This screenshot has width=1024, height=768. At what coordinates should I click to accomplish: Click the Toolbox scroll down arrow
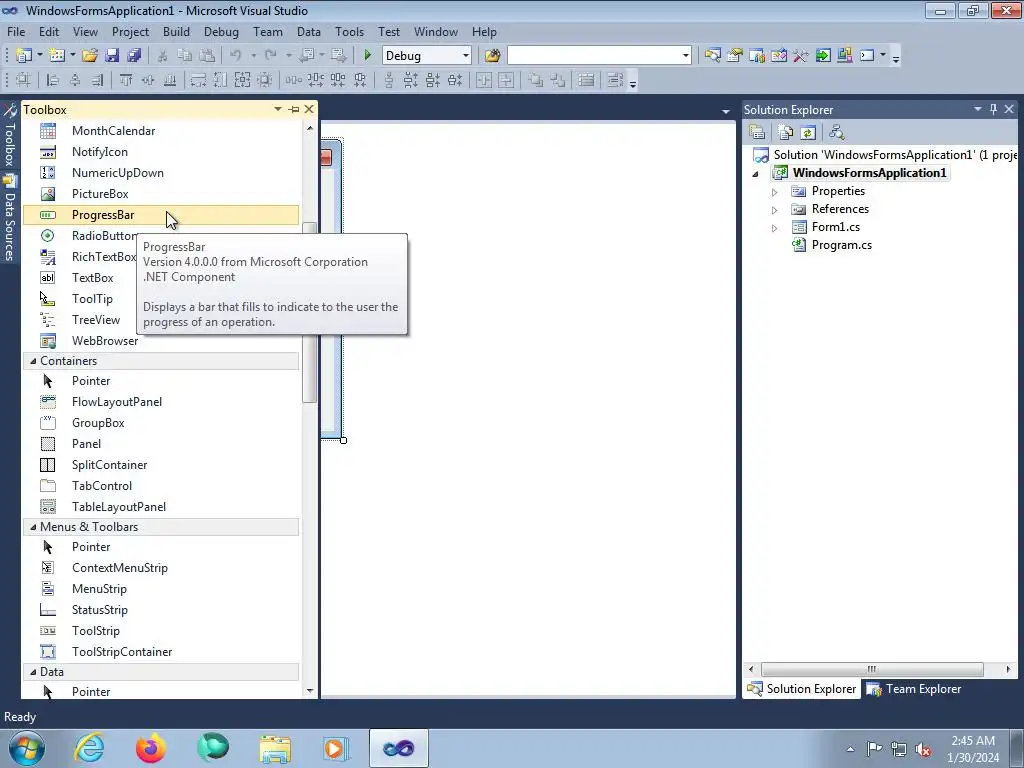[x=310, y=690]
